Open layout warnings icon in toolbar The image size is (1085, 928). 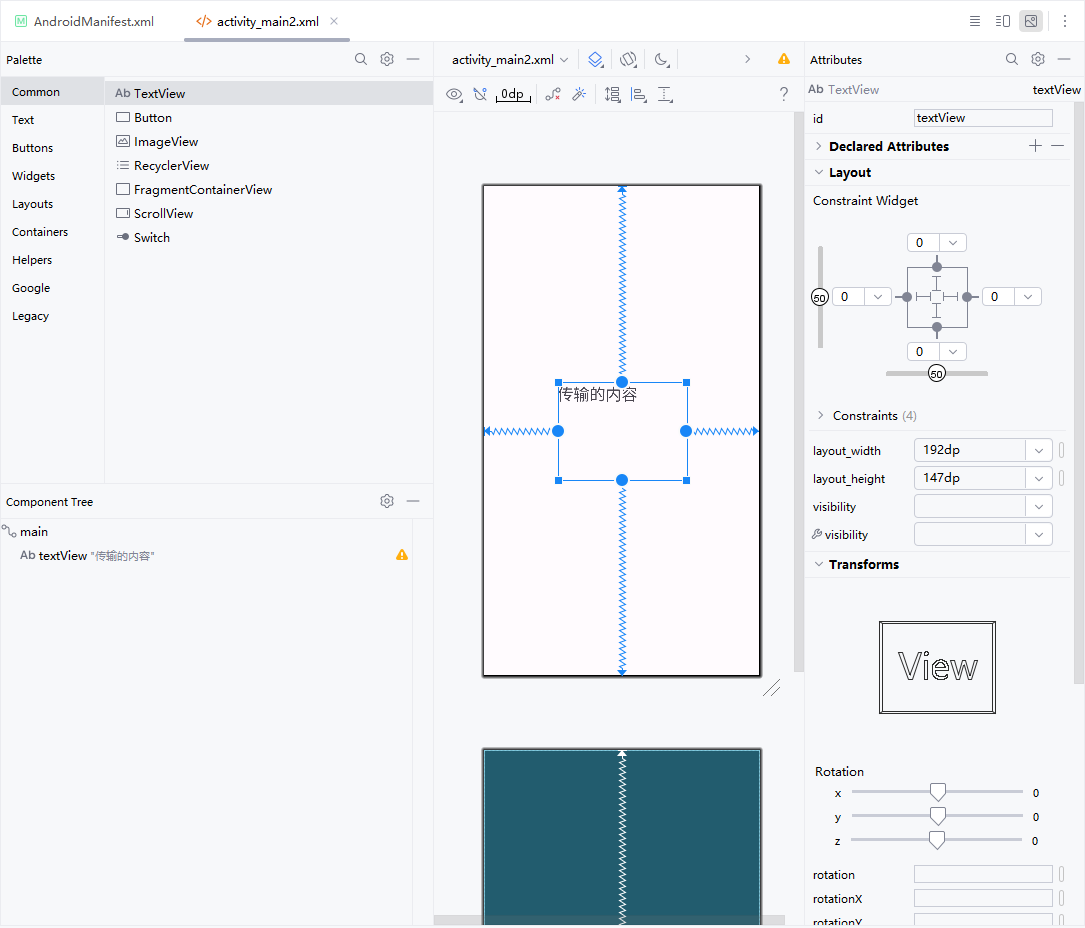pos(784,60)
